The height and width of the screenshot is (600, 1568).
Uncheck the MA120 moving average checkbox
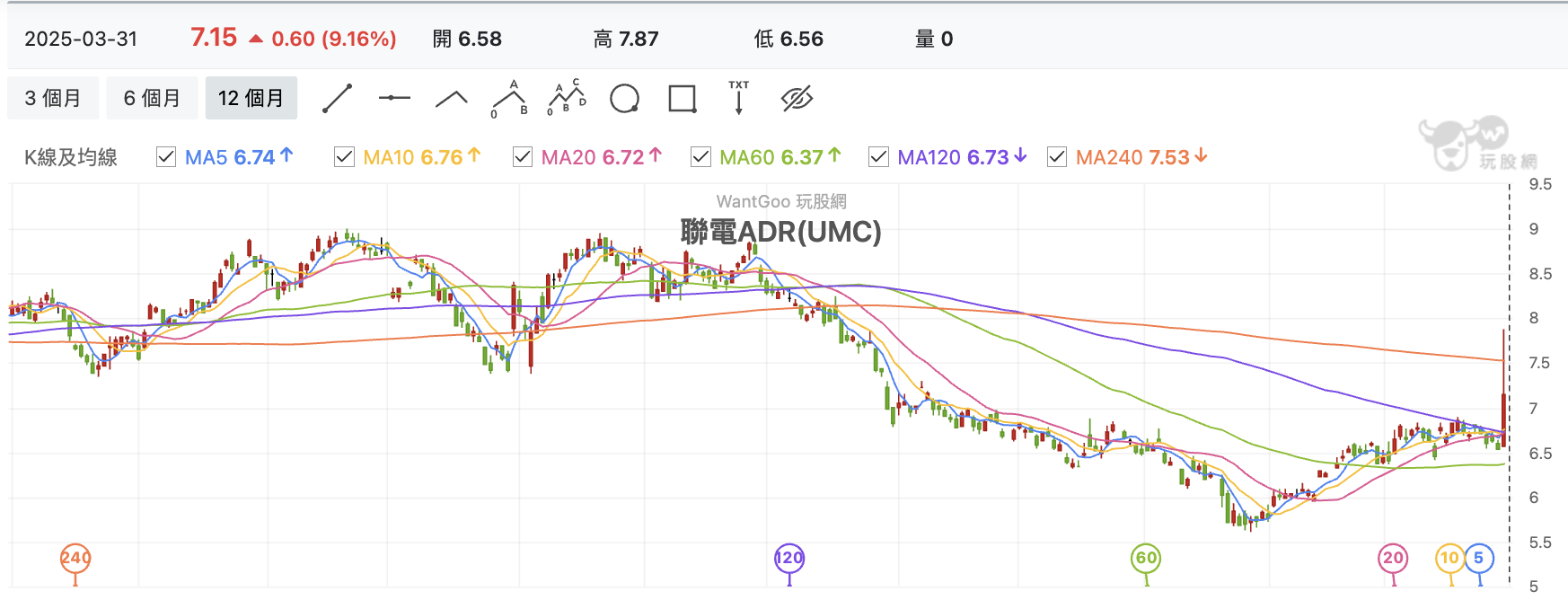point(878,157)
